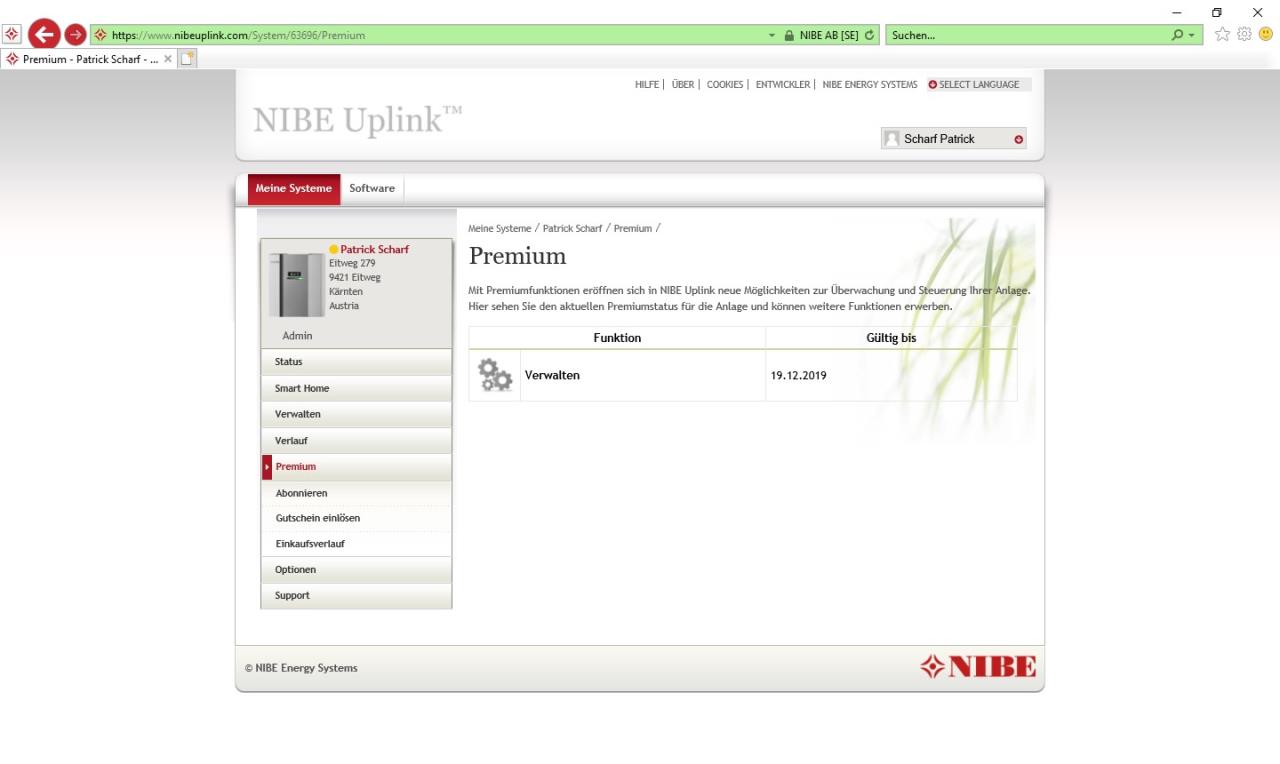Open browser settings gear icon
Image resolution: width=1280 pixels, height=764 pixels.
pos(1244,34)
